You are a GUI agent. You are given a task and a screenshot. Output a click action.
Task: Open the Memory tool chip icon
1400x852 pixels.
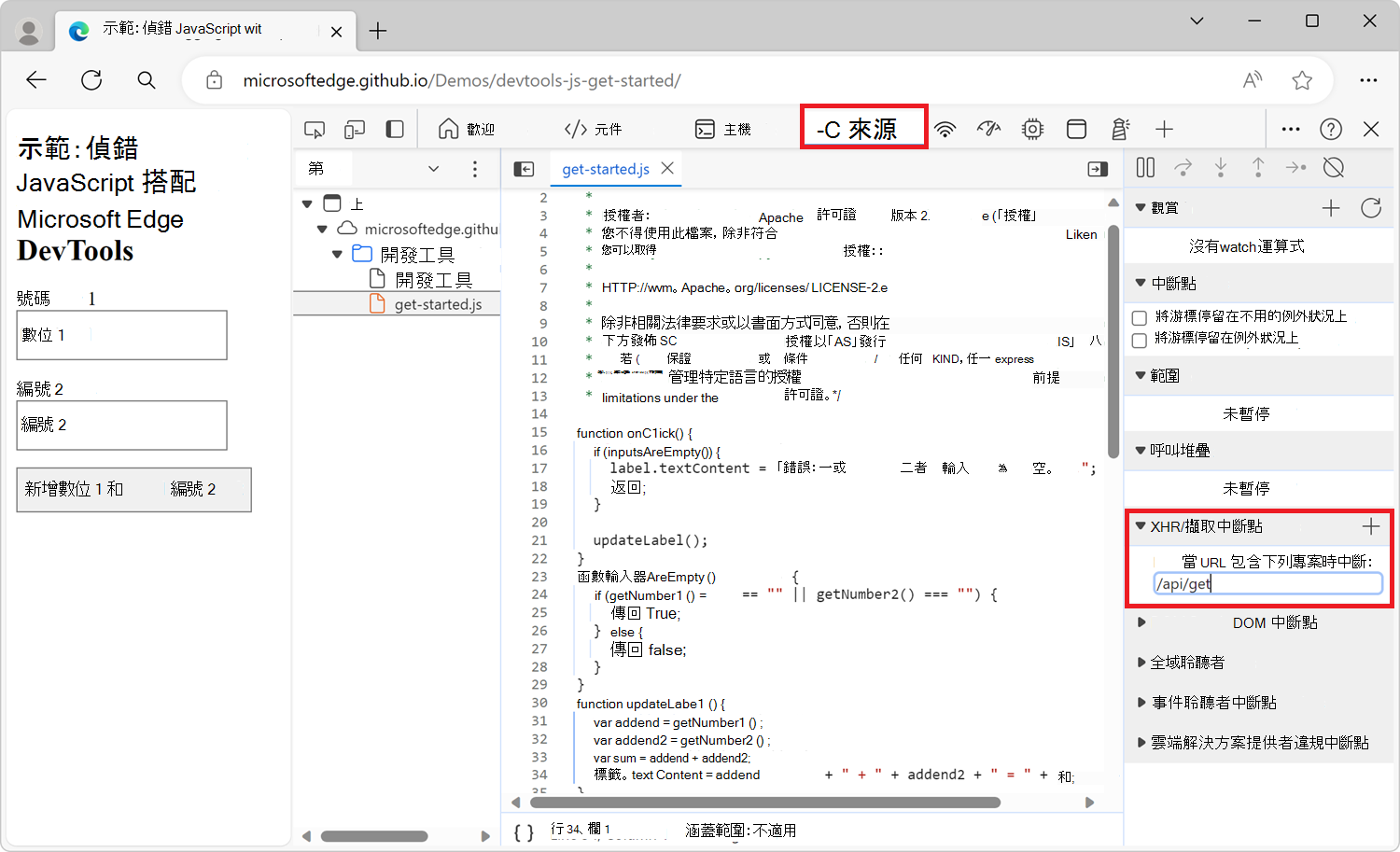(x=1032, y=129)
